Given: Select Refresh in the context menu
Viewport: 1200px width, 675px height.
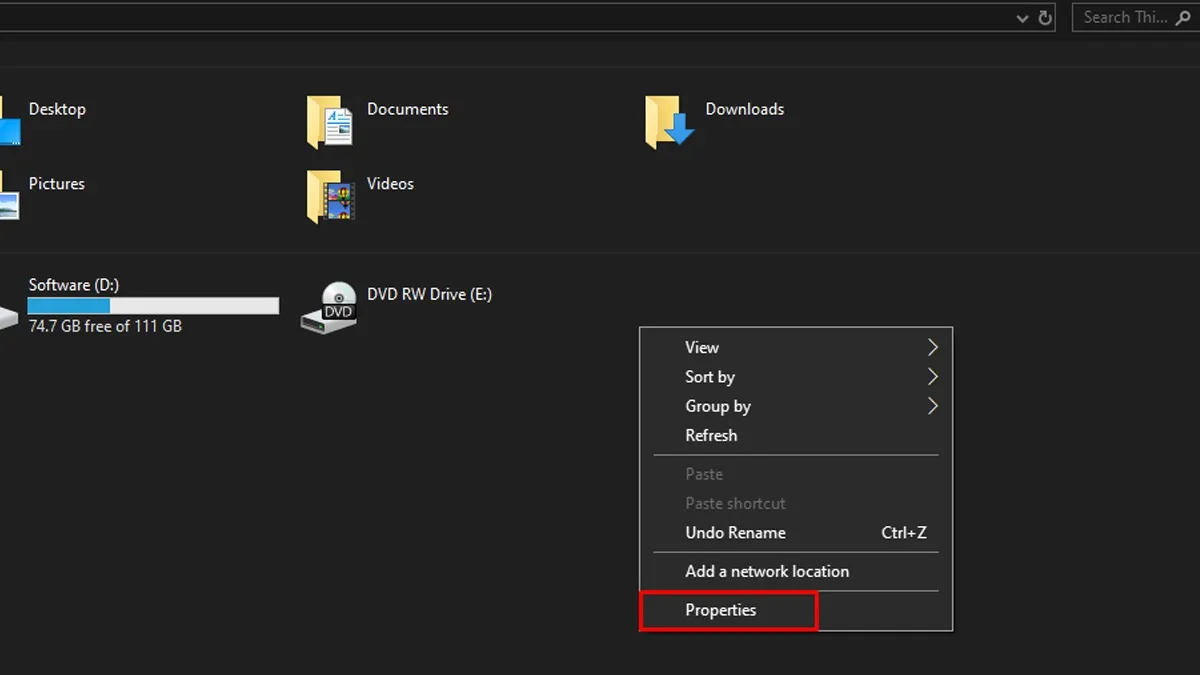Looking at the screenshot, I should point(711,435).
